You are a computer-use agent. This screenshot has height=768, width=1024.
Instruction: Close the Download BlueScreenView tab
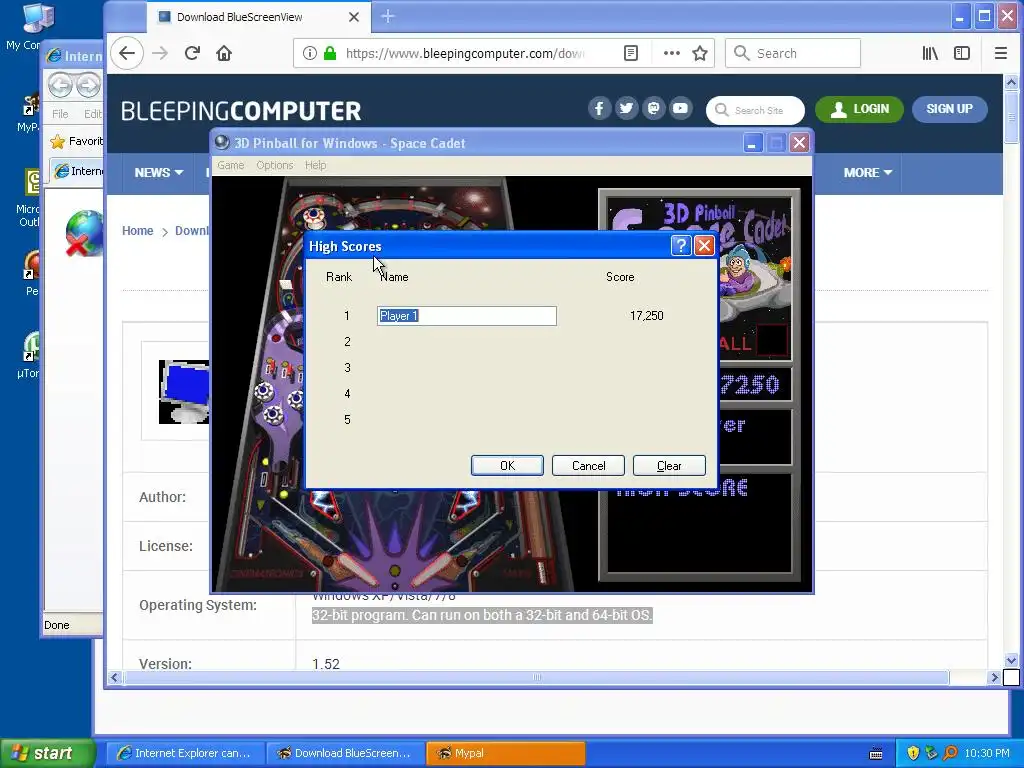click(353, 17)
